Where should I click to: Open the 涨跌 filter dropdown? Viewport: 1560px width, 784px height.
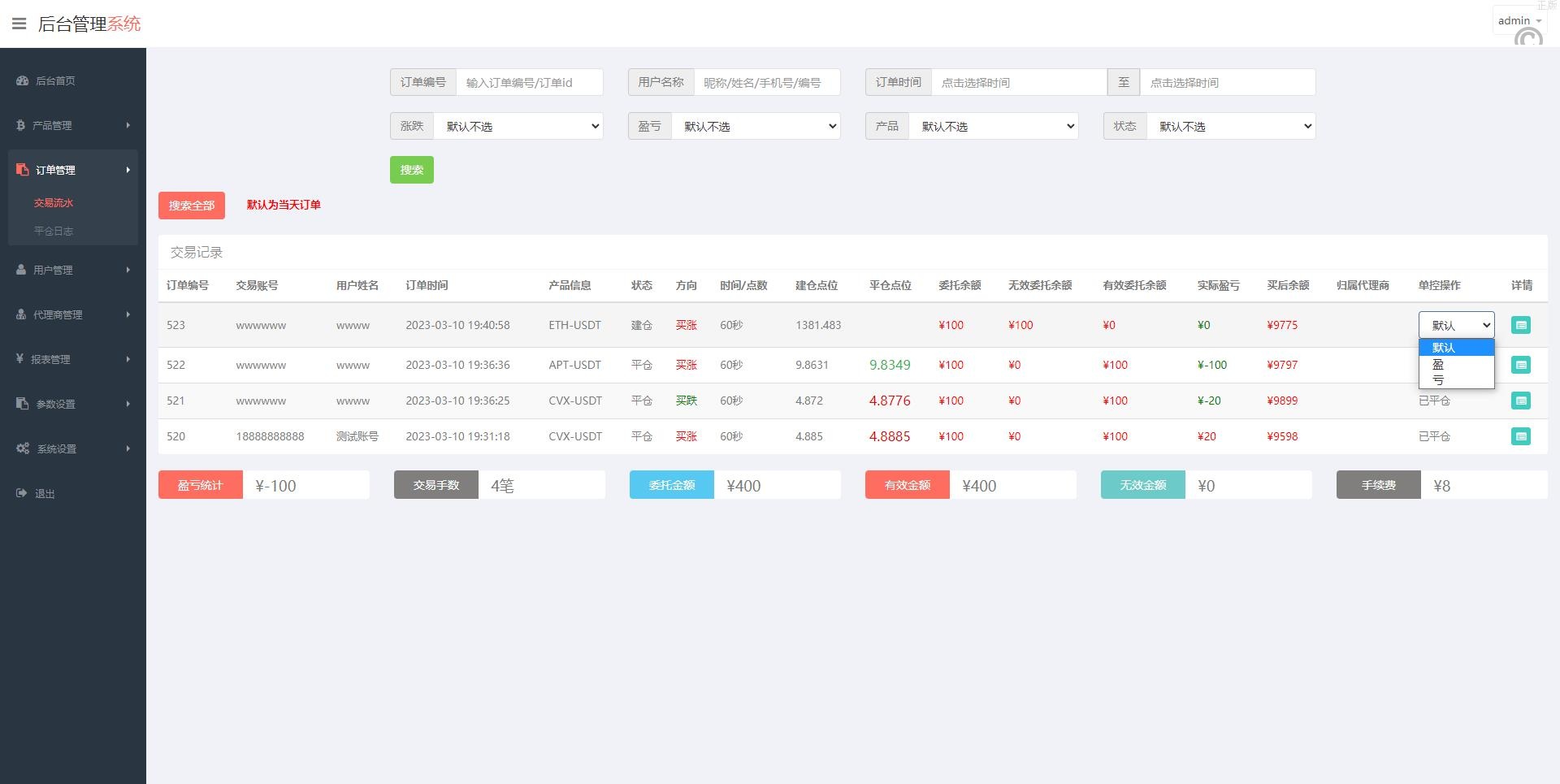click(x=518, y=126)
